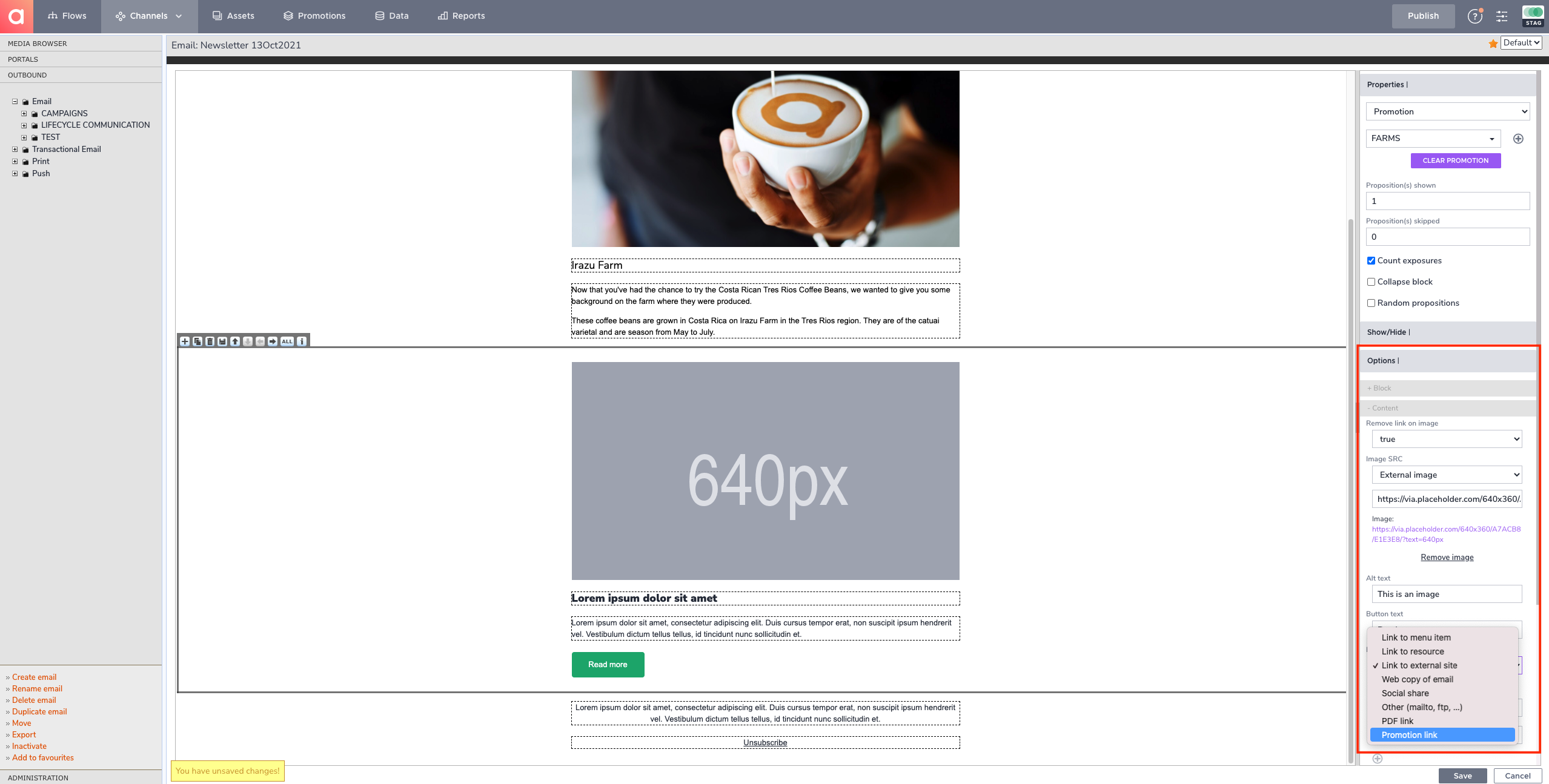1549x784 pixels.
Task: Open the Data section
Action: pos(392,16)
